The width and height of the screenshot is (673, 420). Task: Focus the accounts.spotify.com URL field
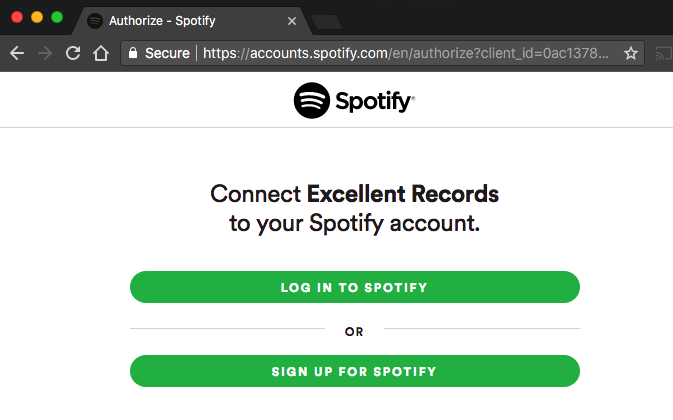(x=406, y=53)
